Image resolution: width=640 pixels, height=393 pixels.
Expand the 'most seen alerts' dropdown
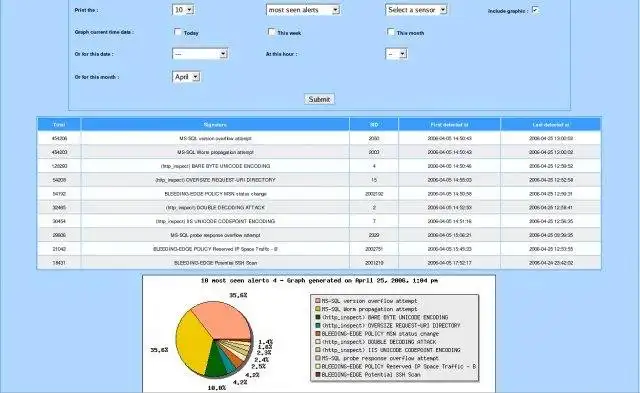click(303, 10)
